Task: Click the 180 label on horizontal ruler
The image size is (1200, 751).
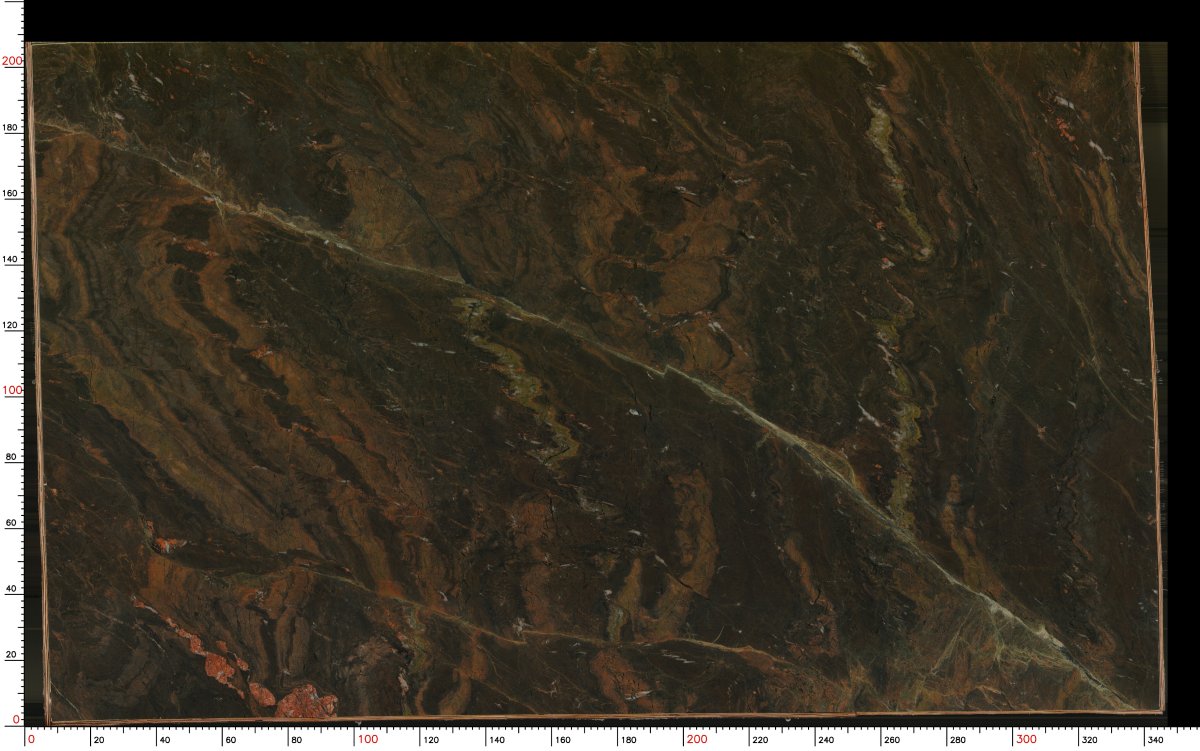Action: pyautogui.click(x=629, y=740)
